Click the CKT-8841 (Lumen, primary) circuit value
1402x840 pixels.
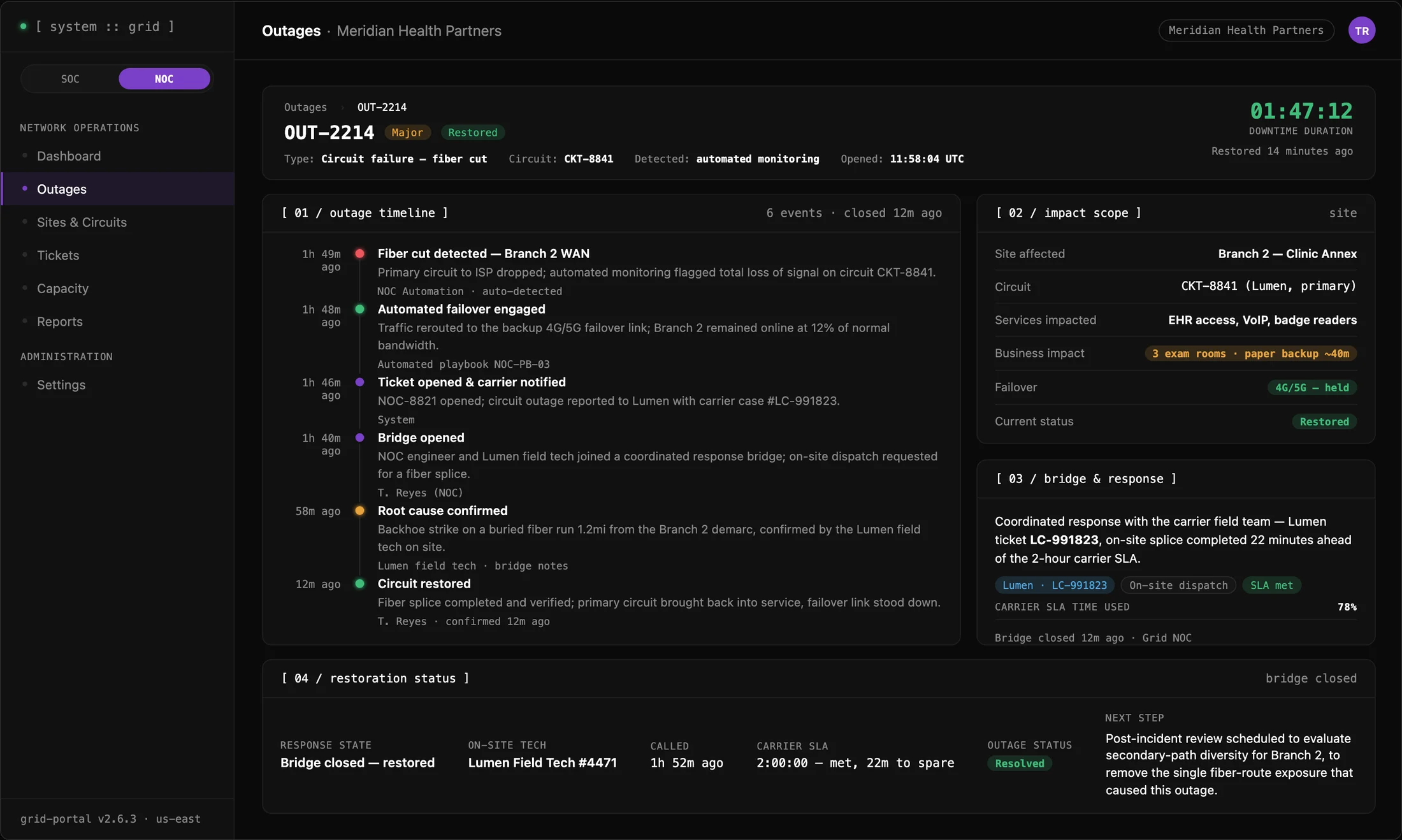coord(1269,286)
